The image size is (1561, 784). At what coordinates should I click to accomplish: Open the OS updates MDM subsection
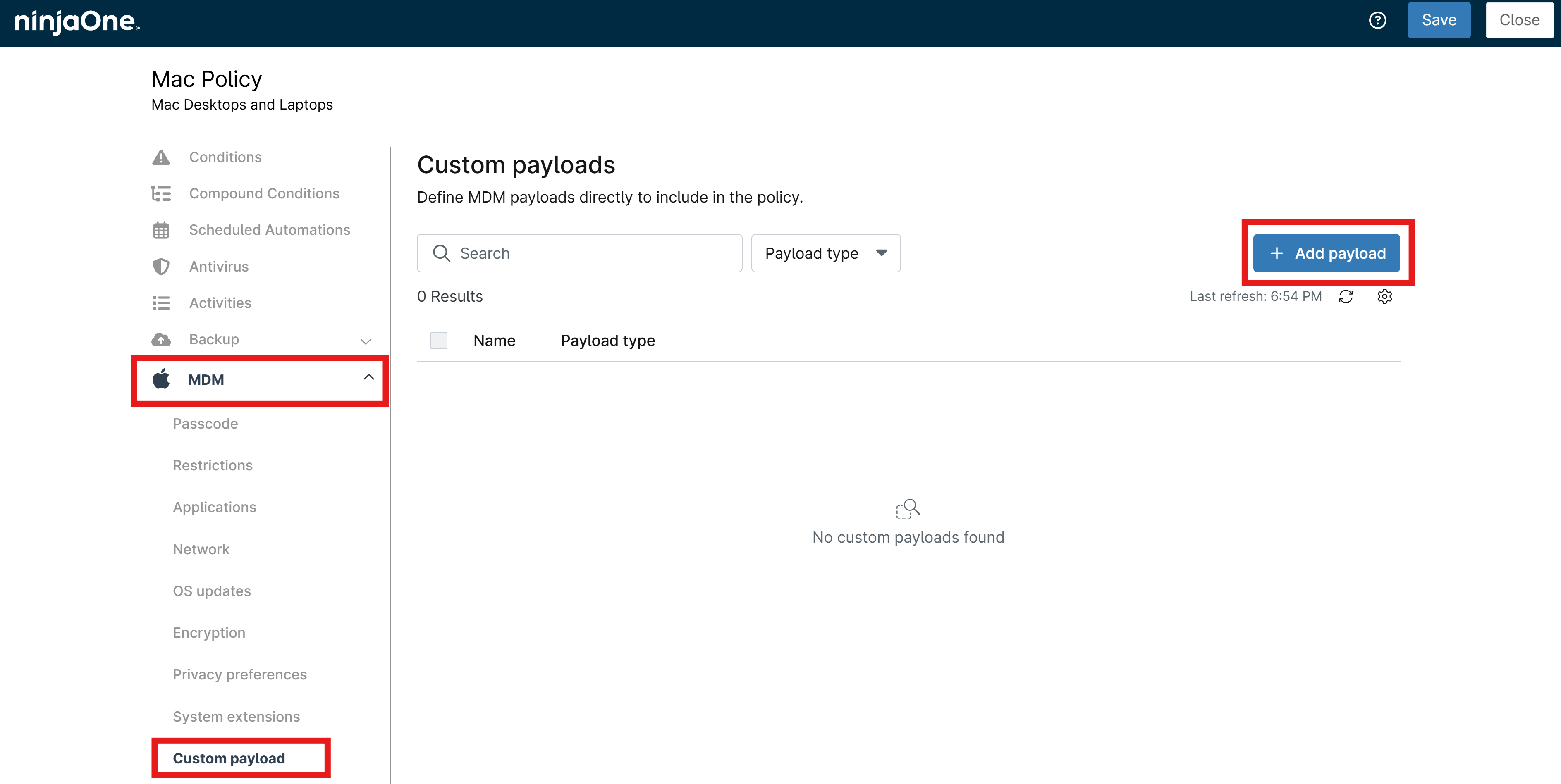coord(211,591)
